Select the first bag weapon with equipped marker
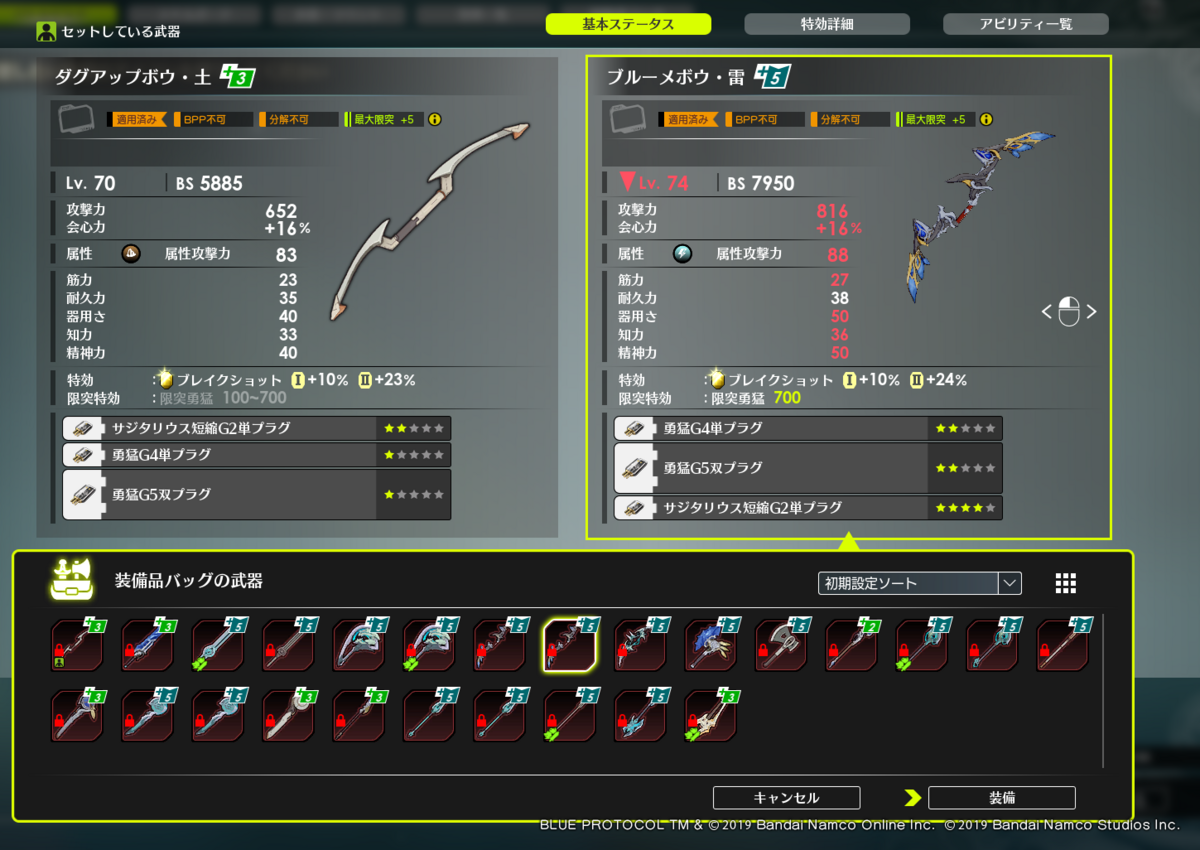The height and width of the screenshot is (850, 1200). pyautogui.click(x=77, y=646)
